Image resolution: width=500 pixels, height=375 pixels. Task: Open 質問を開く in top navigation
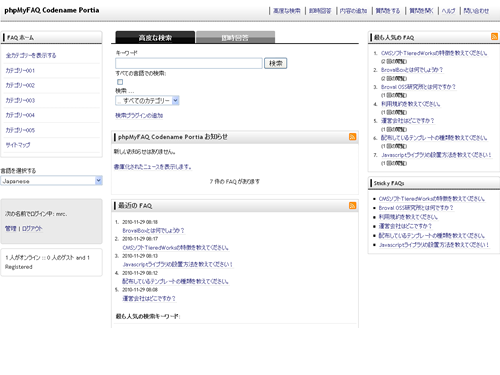click(x=421, y=11)
